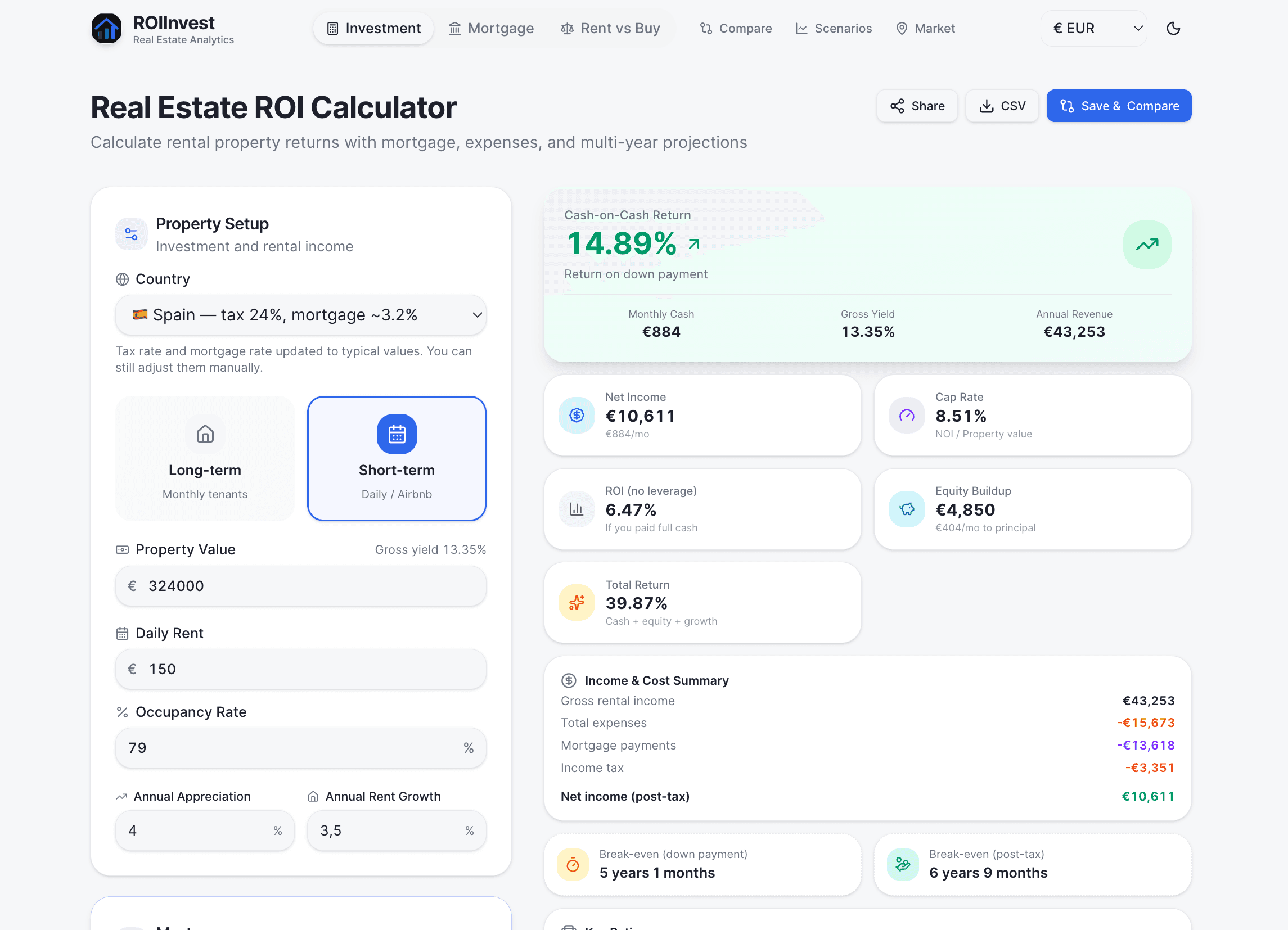Image resolution: width=1288 pixels, height=930 pixels.
Task: Open the Market page
Action: (x=925, y=28)
